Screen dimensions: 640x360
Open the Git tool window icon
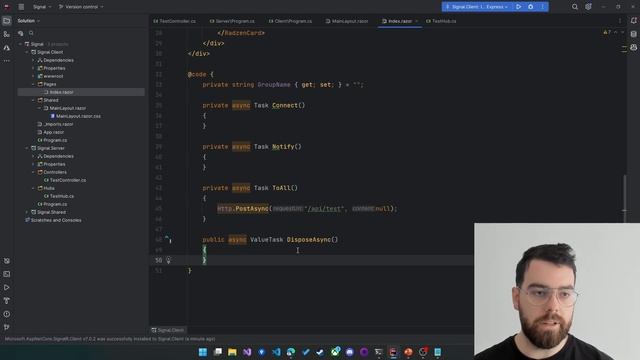click(x=7, y=327)
